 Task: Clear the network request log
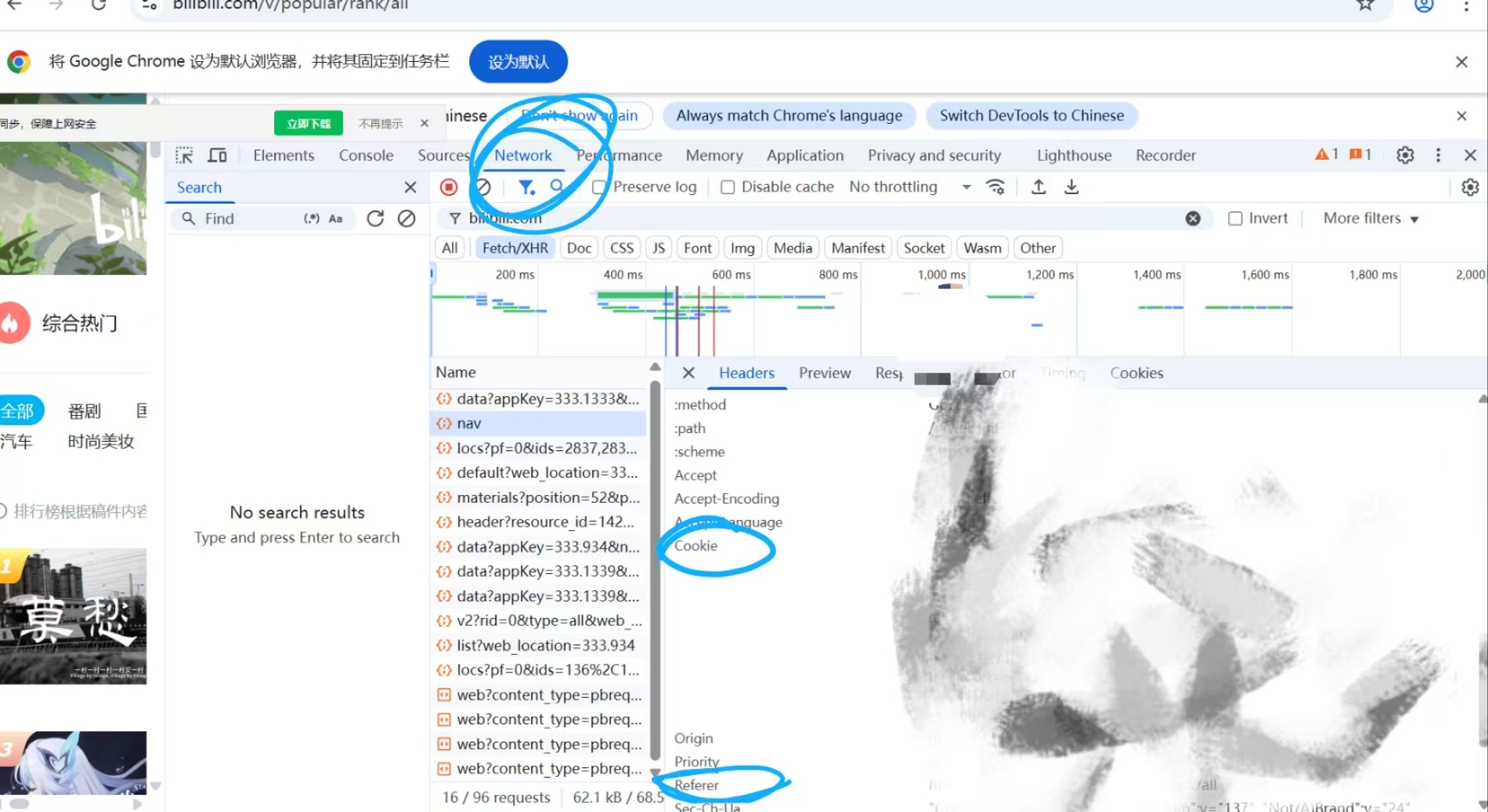tap(483, 186)
